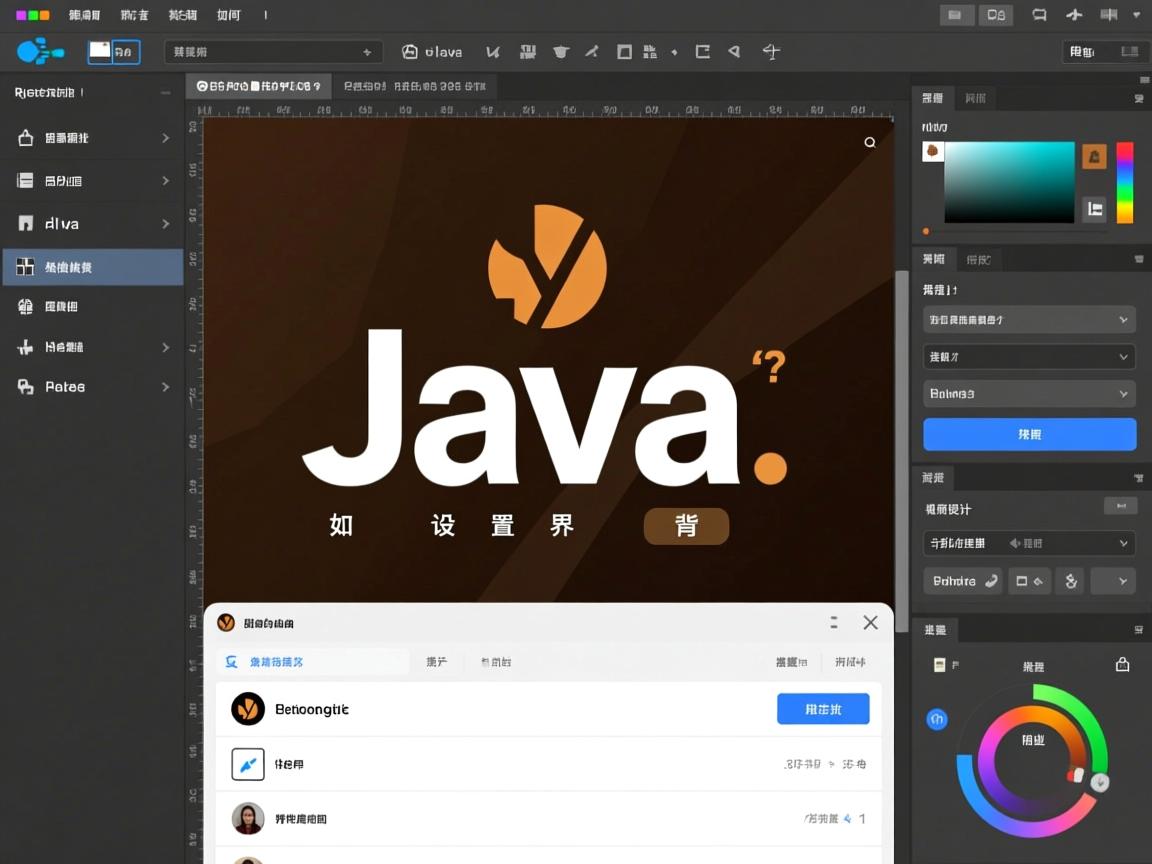Click the blue follow button in the dialog
Screen dimensions: 1152x864
click(822, 709)
